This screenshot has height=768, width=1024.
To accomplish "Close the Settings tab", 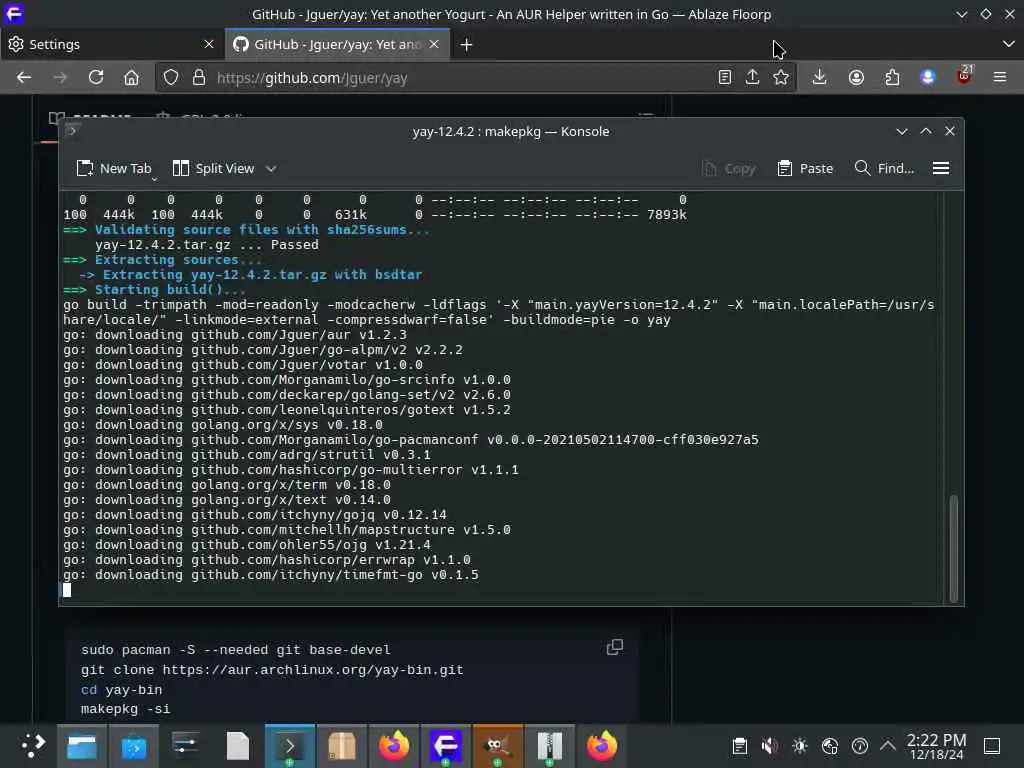I will pos(209,44).
